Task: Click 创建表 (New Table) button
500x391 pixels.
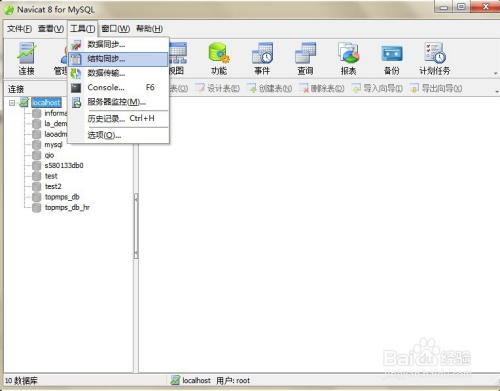Action: click(x=269, y=88)
